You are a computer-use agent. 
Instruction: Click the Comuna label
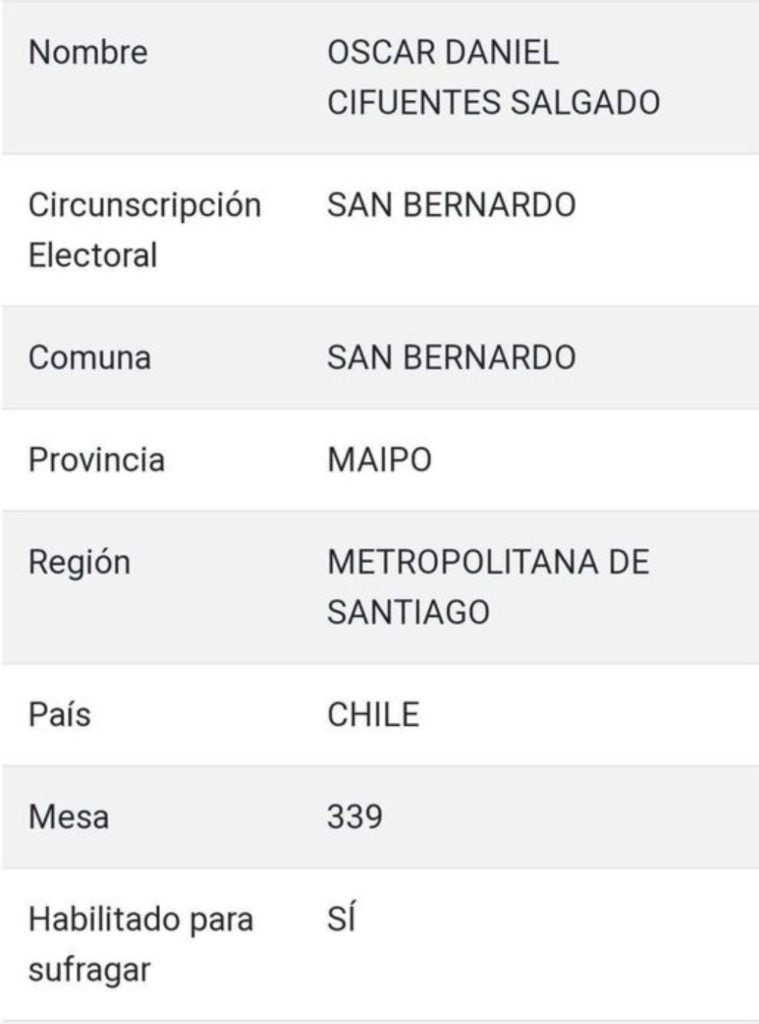[89, 358]
